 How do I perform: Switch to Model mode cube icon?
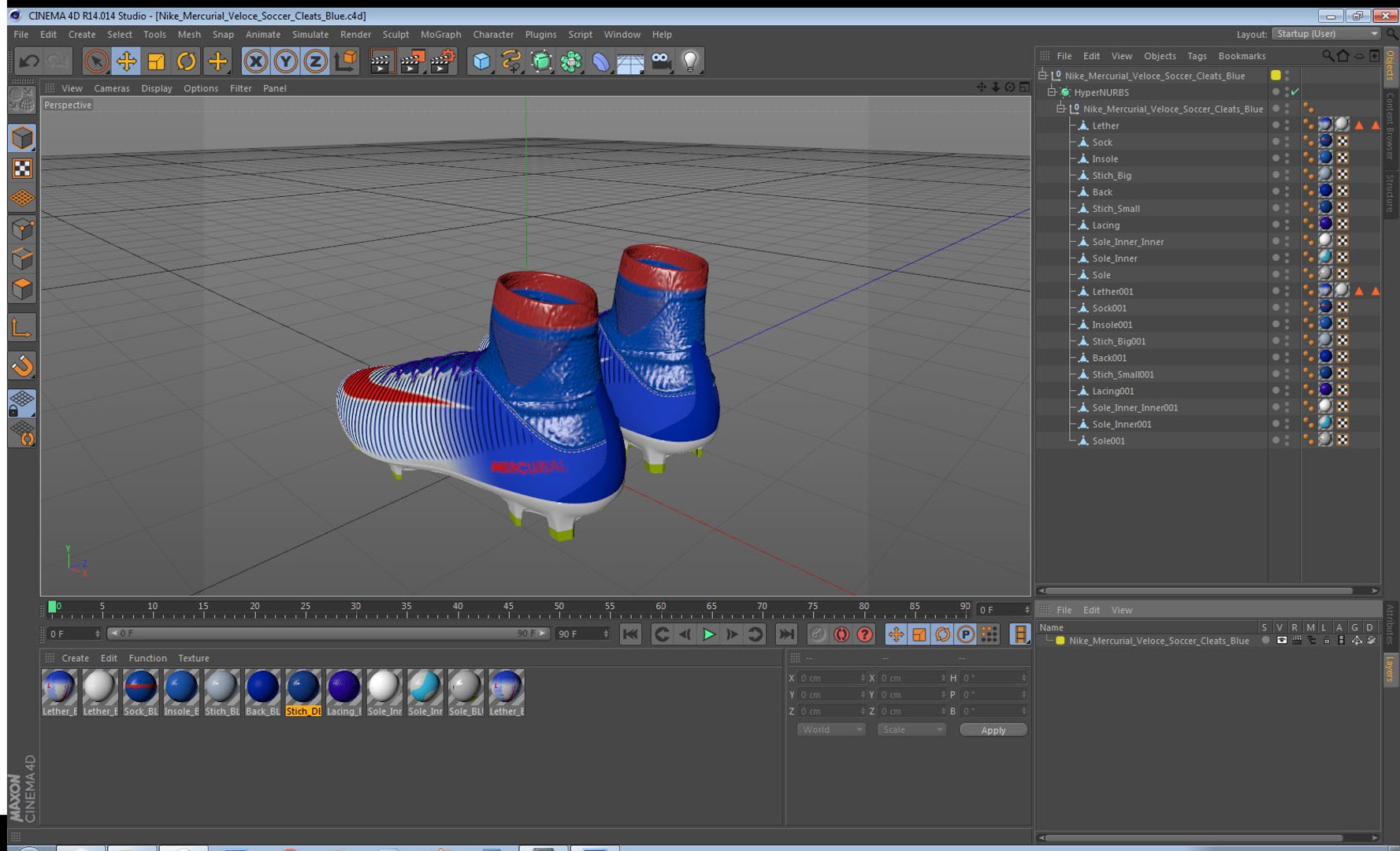click(x=22, y=138)
